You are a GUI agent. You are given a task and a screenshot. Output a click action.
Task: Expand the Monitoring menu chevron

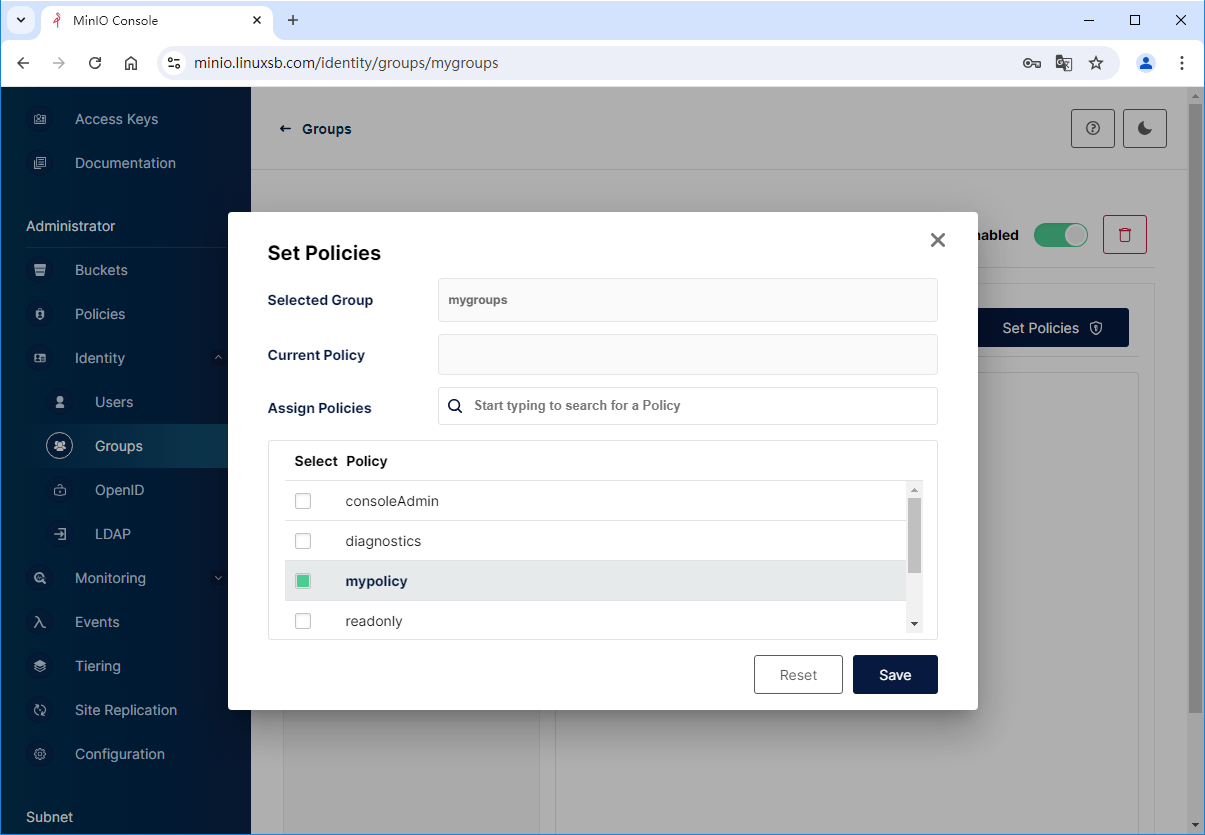click(x=218, y=578)
